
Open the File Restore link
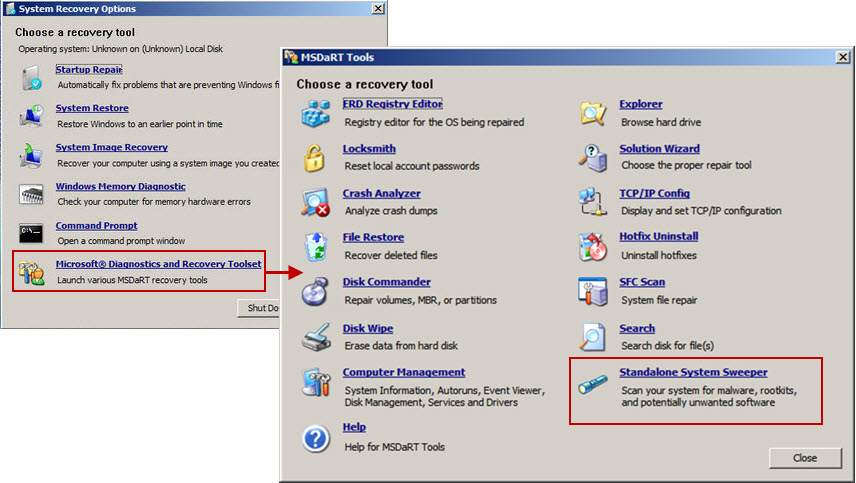(373, 237)
